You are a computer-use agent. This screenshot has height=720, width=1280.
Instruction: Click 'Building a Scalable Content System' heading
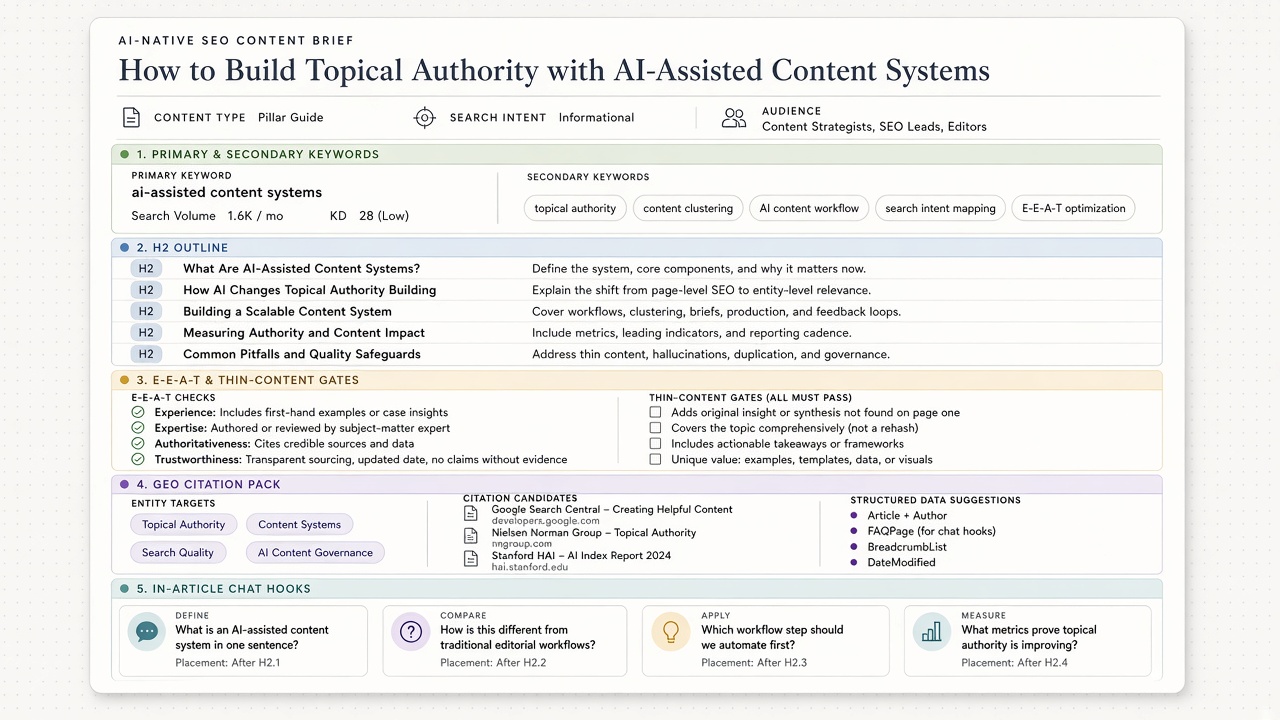287,312
